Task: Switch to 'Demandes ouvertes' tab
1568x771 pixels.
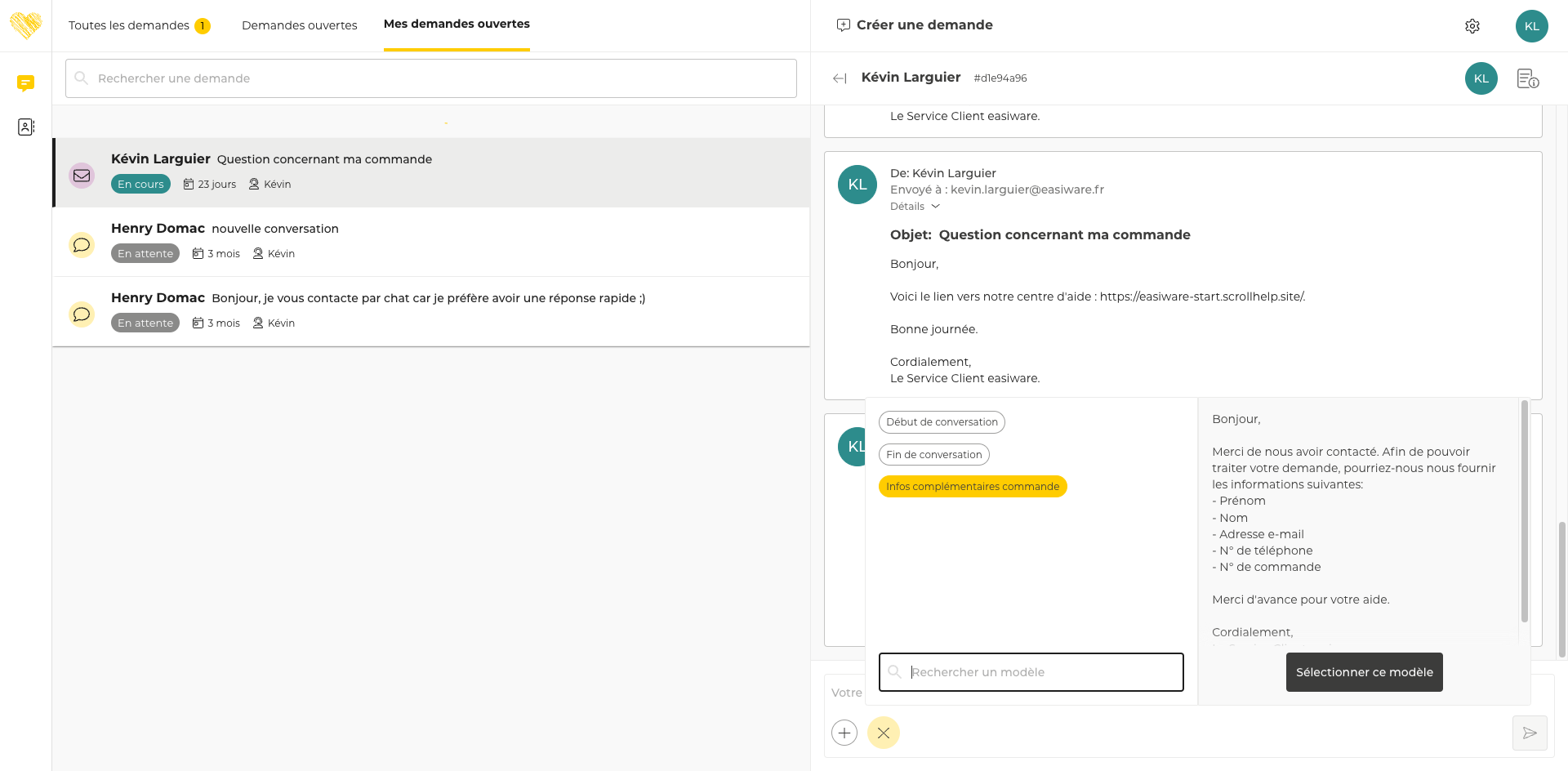Action: (299, 25)
